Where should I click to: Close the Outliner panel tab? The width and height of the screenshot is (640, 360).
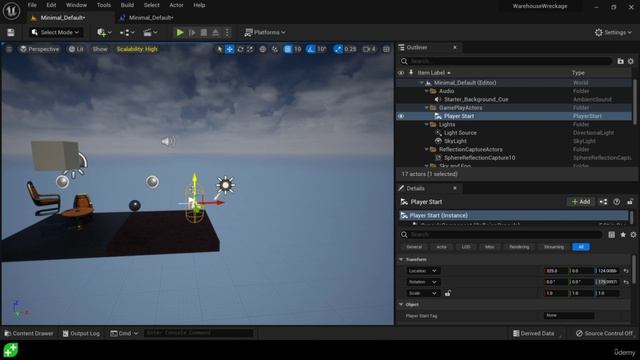[455, 48]
